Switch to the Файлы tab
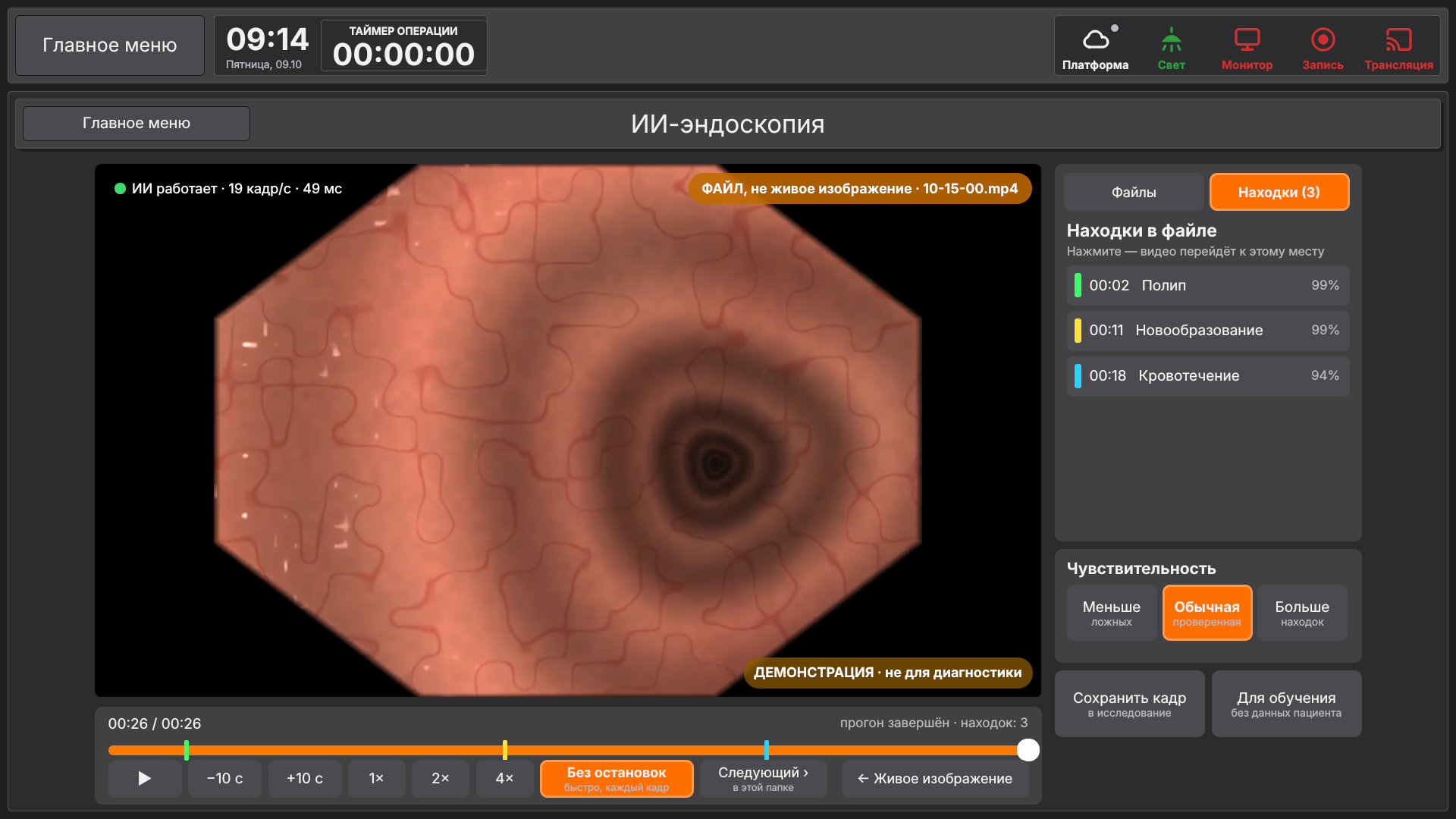Viewport: 1456px width, 819px height. point(1134,192)
